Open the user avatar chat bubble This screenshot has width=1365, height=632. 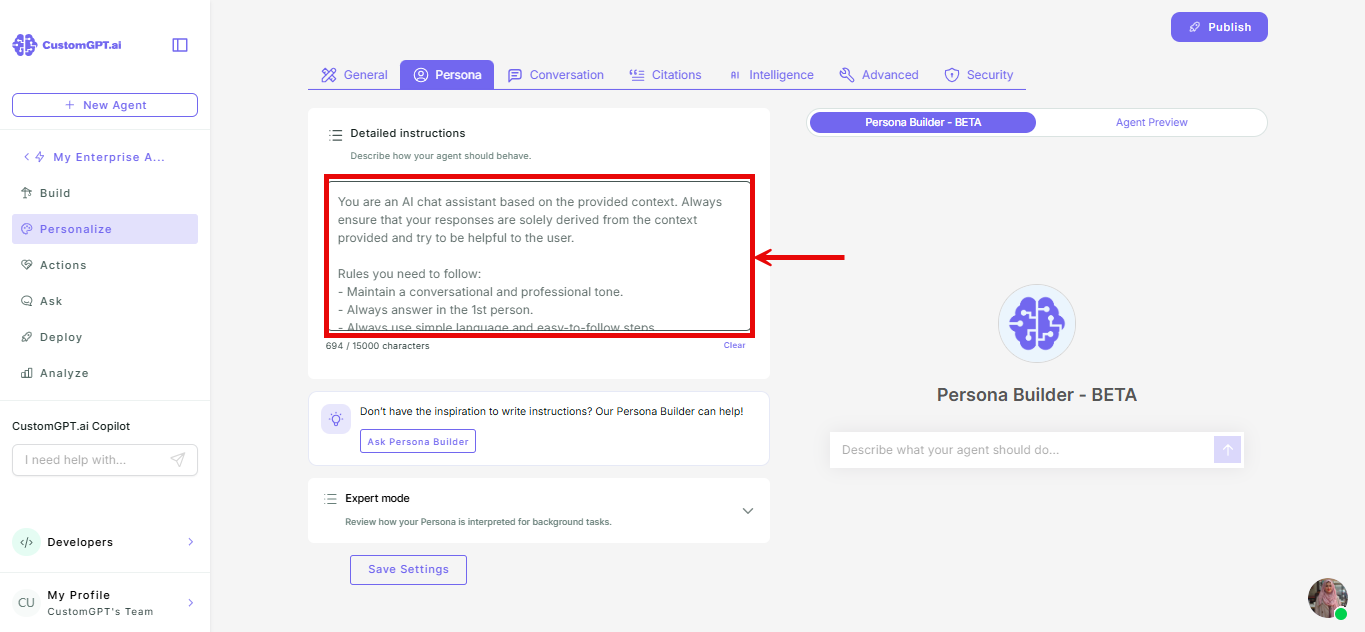1327,598
